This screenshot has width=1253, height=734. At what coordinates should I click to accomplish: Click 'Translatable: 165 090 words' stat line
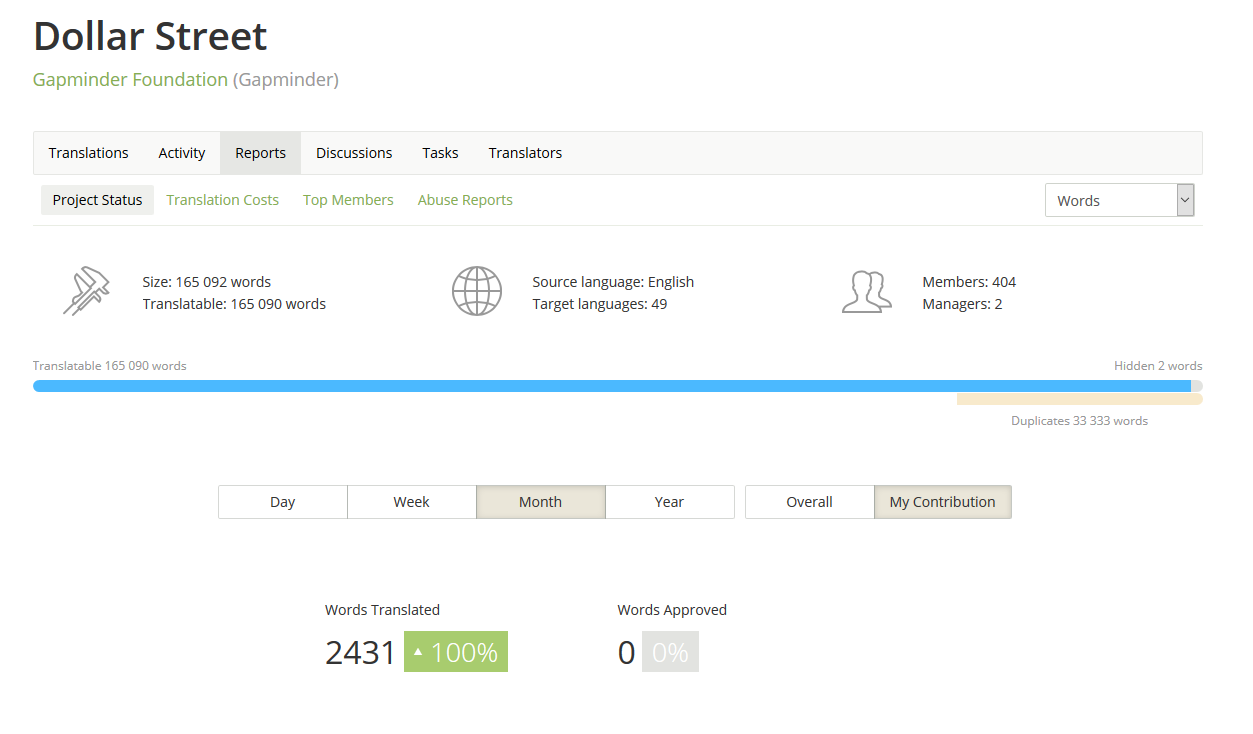[x=234, y=304]
